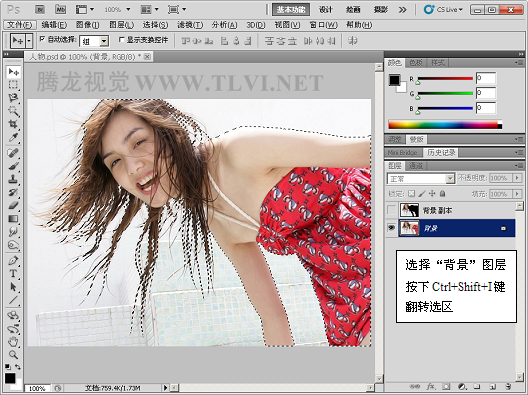Click the foreground color swatch in Color panel
528x395 pixels.
(394, 80)
